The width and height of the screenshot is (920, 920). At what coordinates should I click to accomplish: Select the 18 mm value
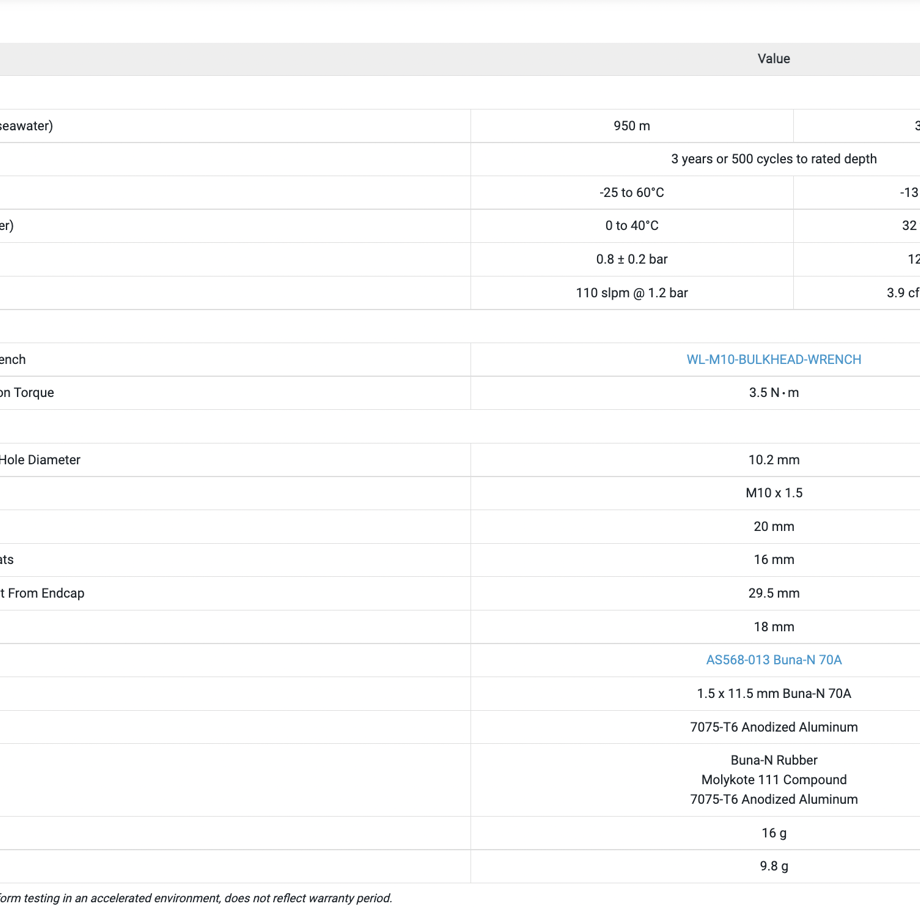(773, 627)
